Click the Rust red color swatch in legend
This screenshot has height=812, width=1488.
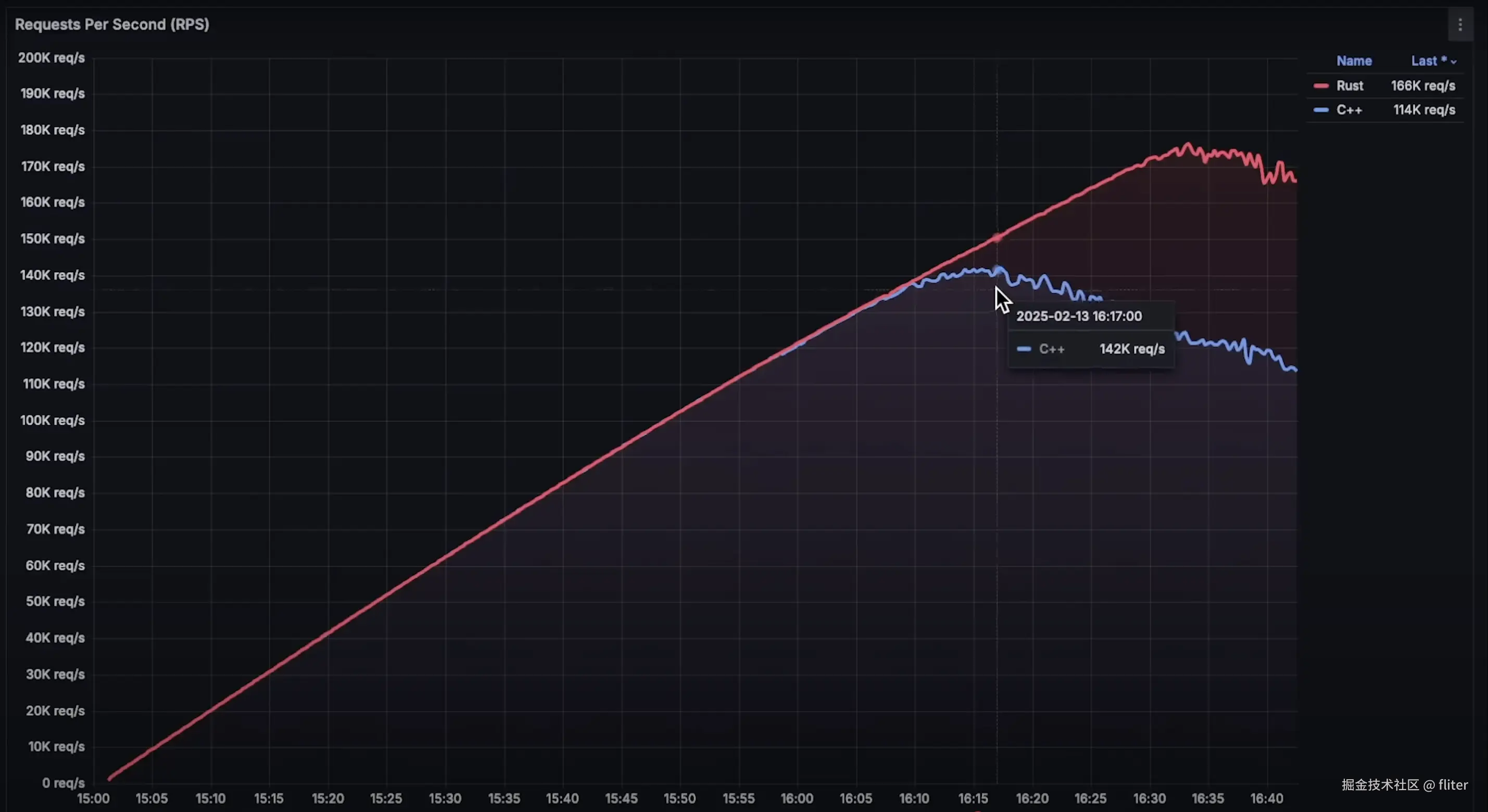[1320, 86]
